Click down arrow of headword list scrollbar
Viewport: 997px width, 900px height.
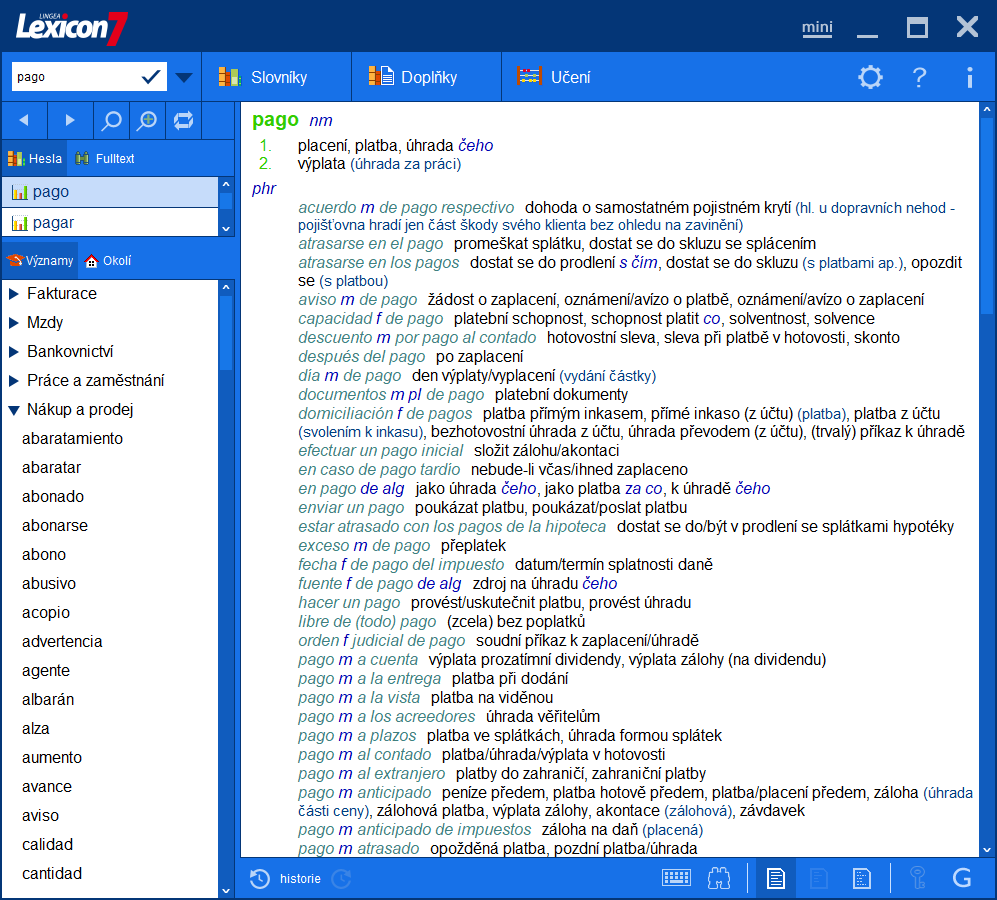point(226,229)
